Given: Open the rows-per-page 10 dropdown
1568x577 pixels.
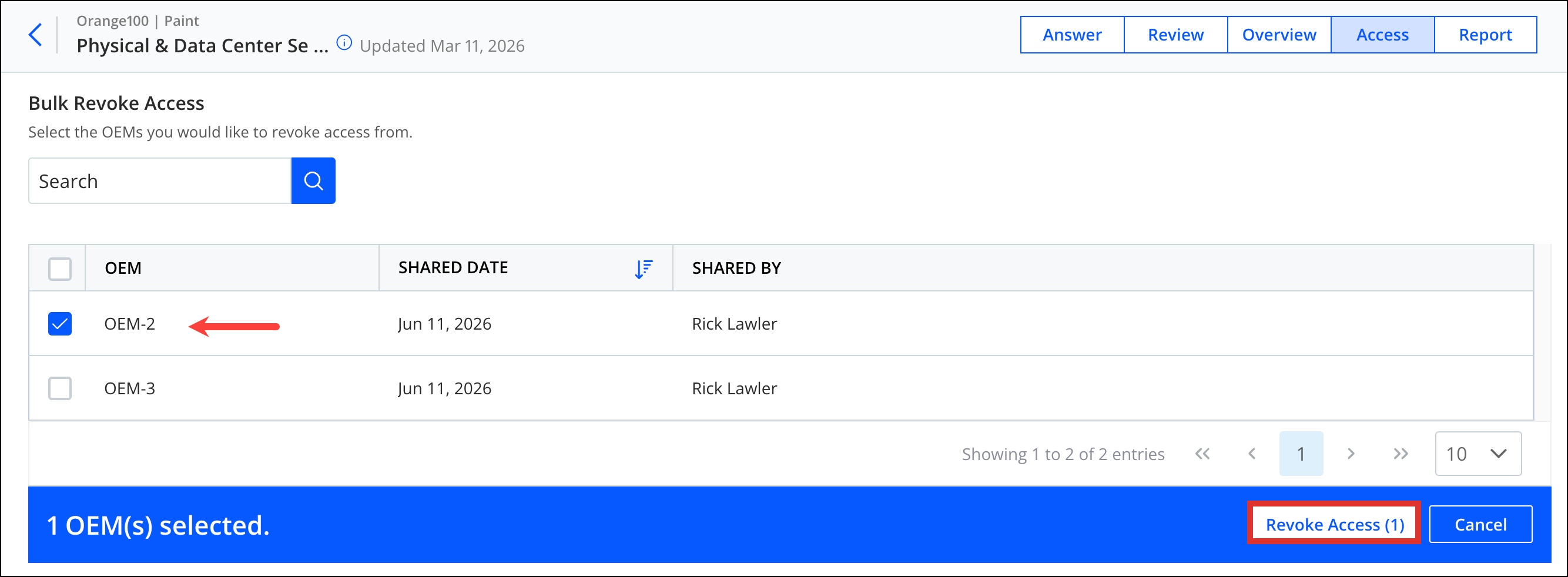Looking at the screenshot, I should [1478, 454].
